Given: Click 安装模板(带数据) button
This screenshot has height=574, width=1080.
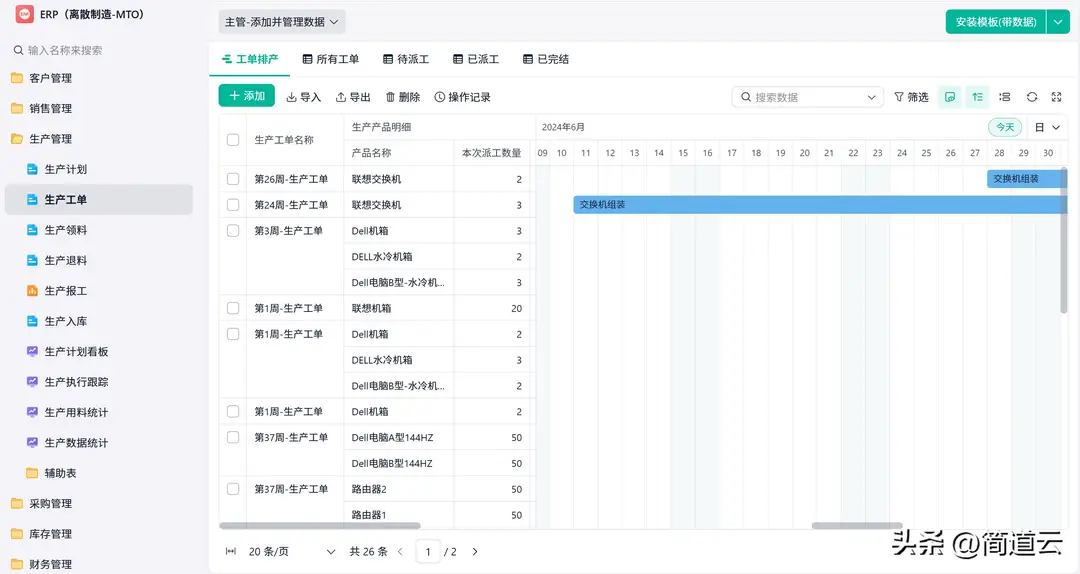Looking at the screenshot, I should coord(996,22).
